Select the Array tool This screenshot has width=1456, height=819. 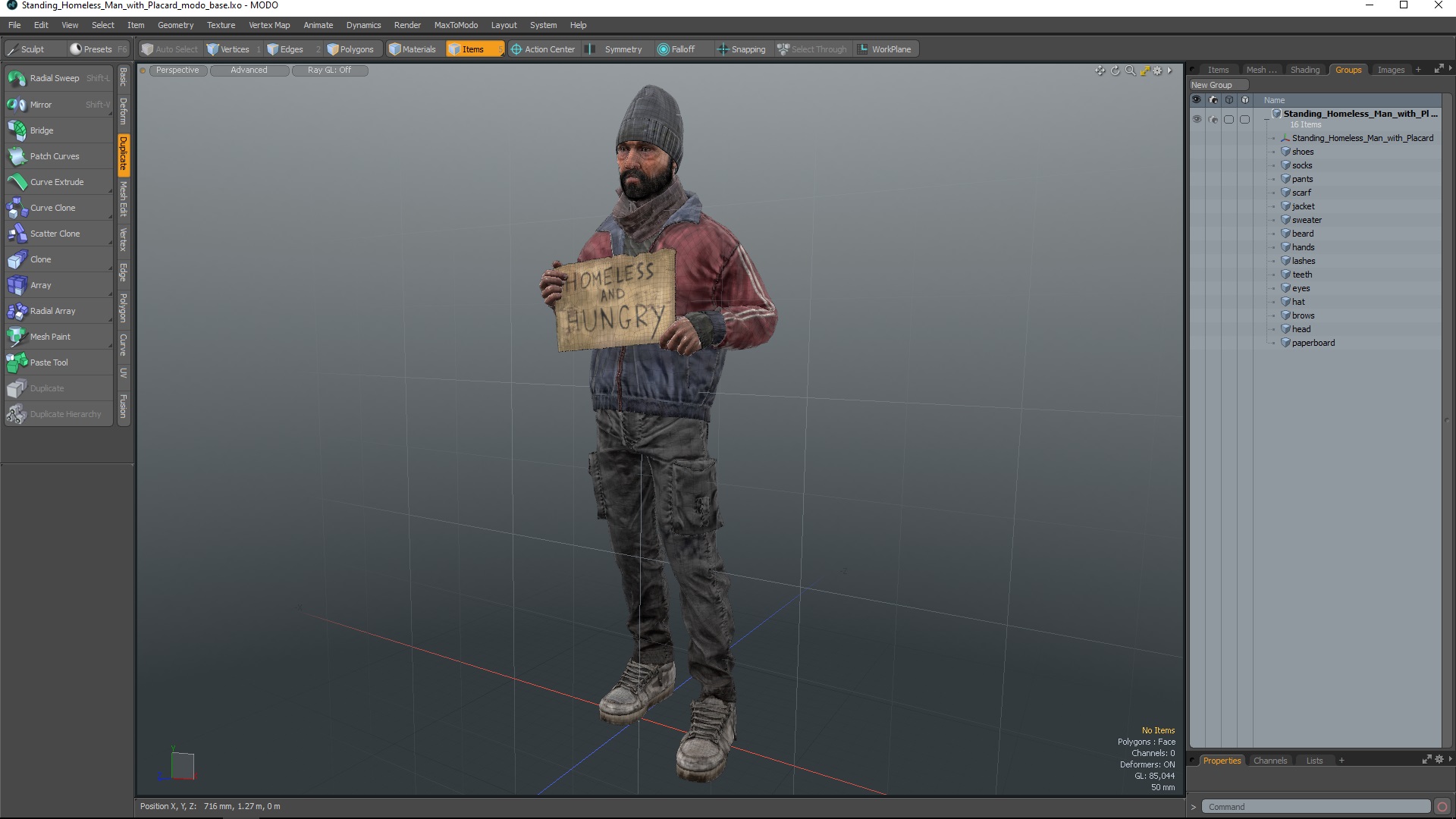58,285
